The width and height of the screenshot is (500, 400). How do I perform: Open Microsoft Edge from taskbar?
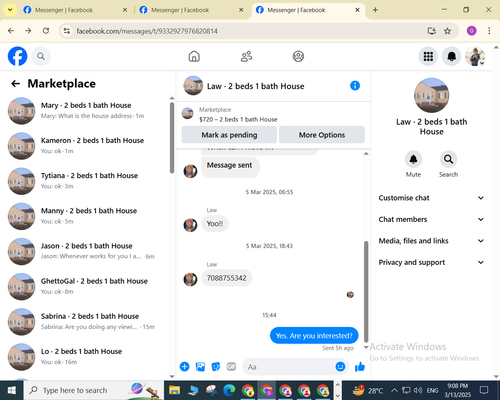230,390
